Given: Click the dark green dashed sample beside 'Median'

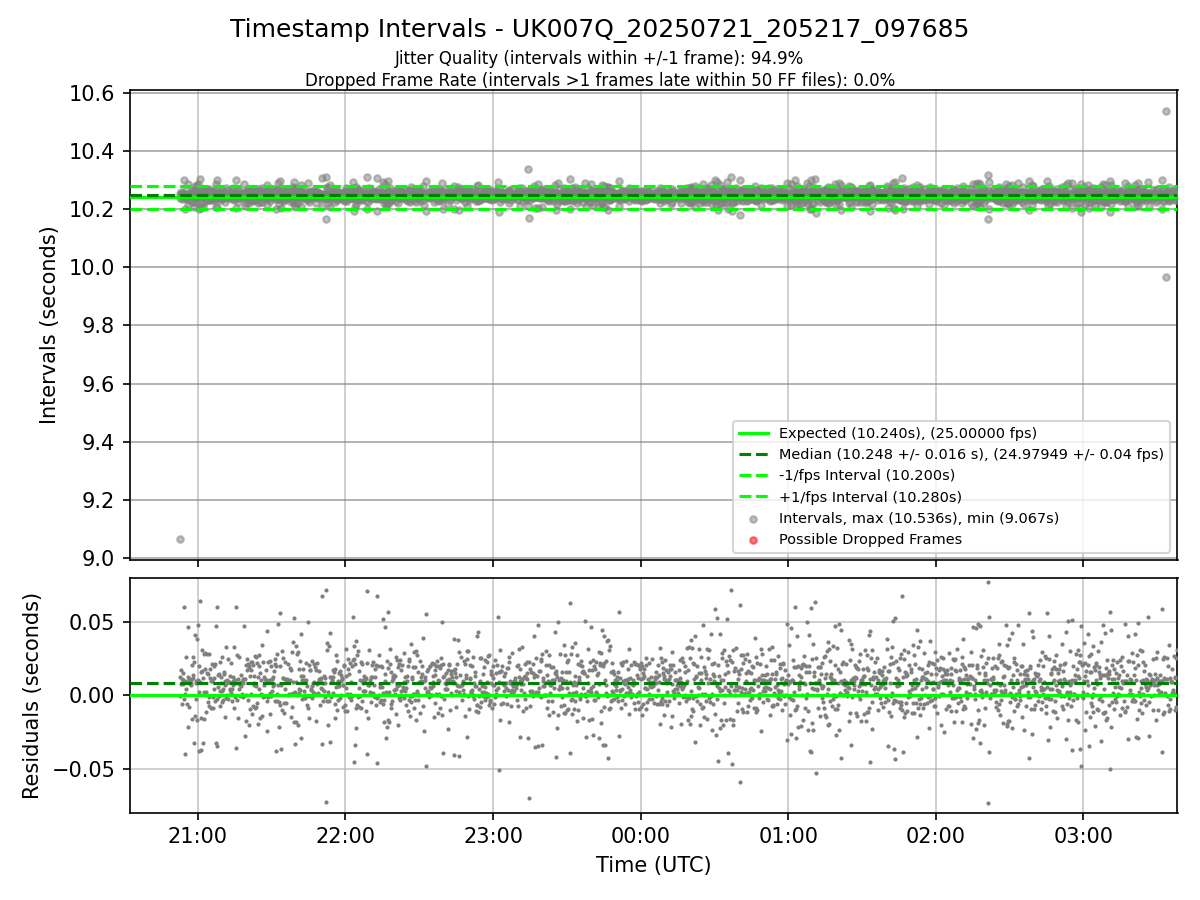Looking at the screenshot, I should 754,455.
